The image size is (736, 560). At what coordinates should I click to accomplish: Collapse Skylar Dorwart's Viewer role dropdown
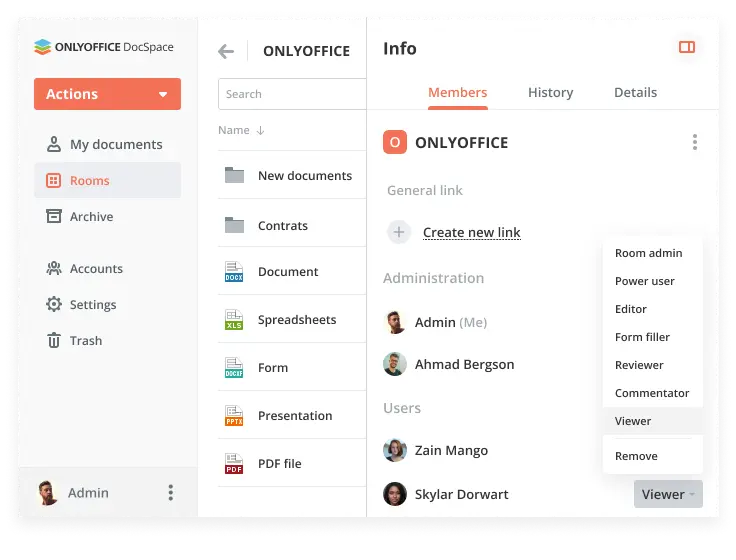[x=668, y=494]
